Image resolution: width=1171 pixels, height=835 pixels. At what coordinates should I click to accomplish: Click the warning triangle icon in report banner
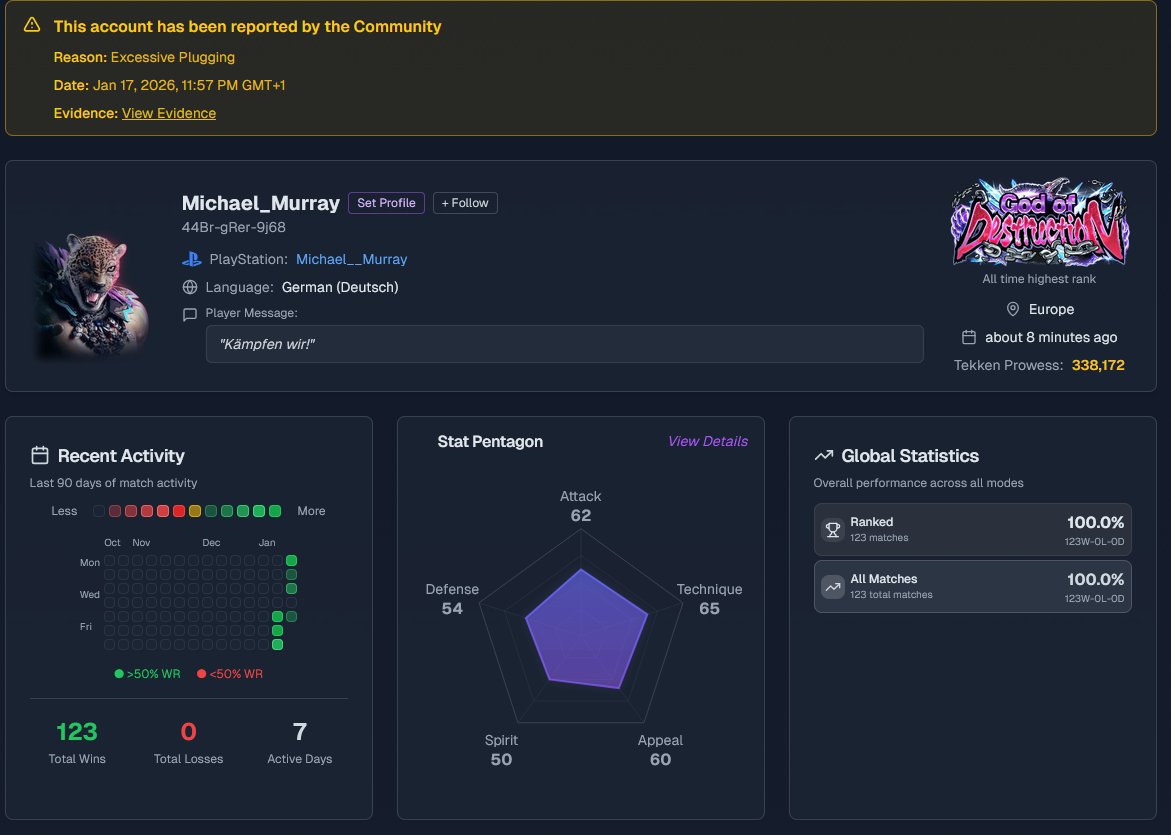[31, 25]
